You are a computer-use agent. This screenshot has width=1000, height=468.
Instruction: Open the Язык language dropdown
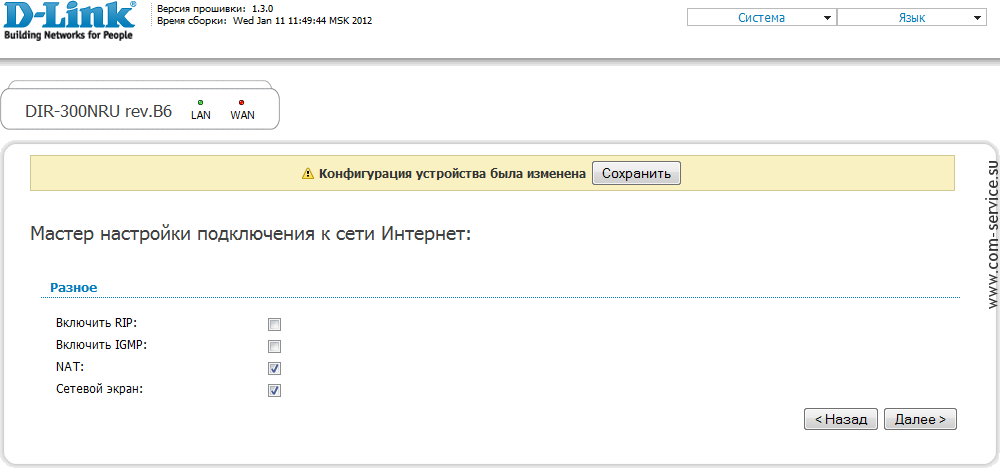pos(912,18)
